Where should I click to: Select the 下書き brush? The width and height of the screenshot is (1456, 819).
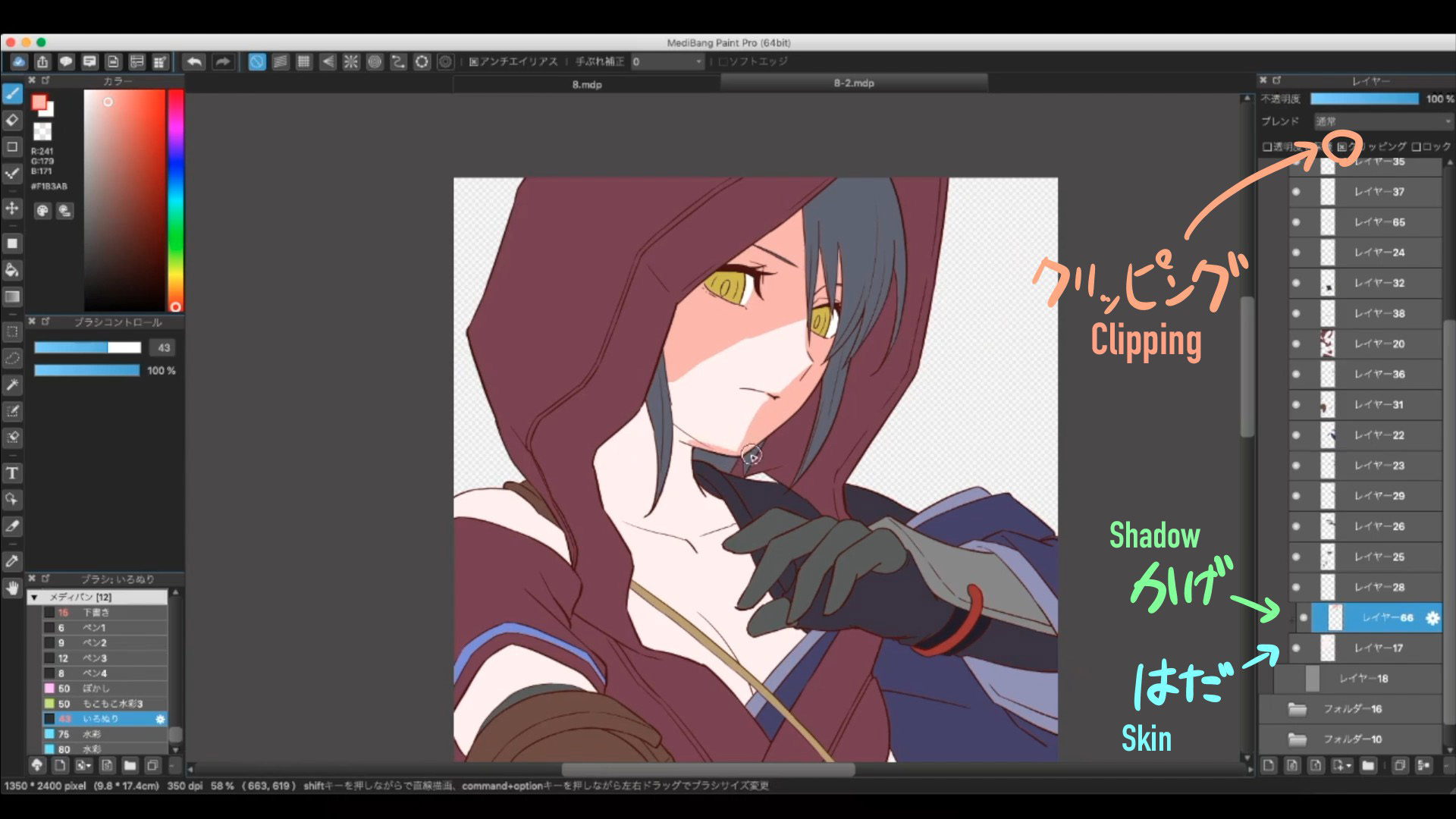[105, 613]
